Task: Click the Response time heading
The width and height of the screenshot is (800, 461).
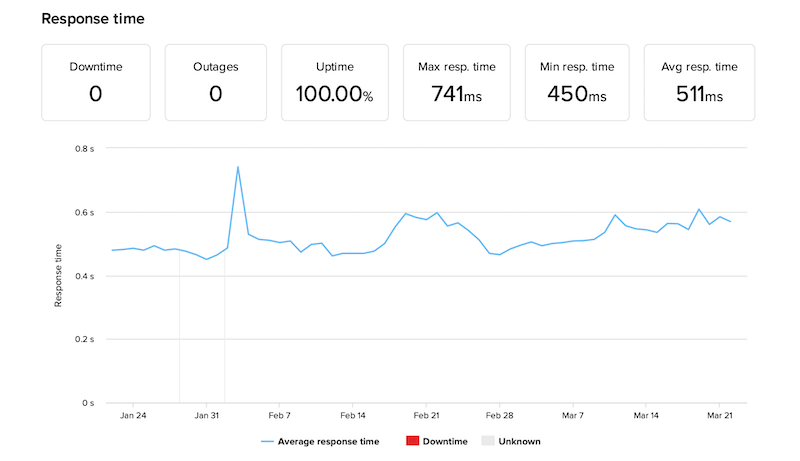Action: (92, 19)
